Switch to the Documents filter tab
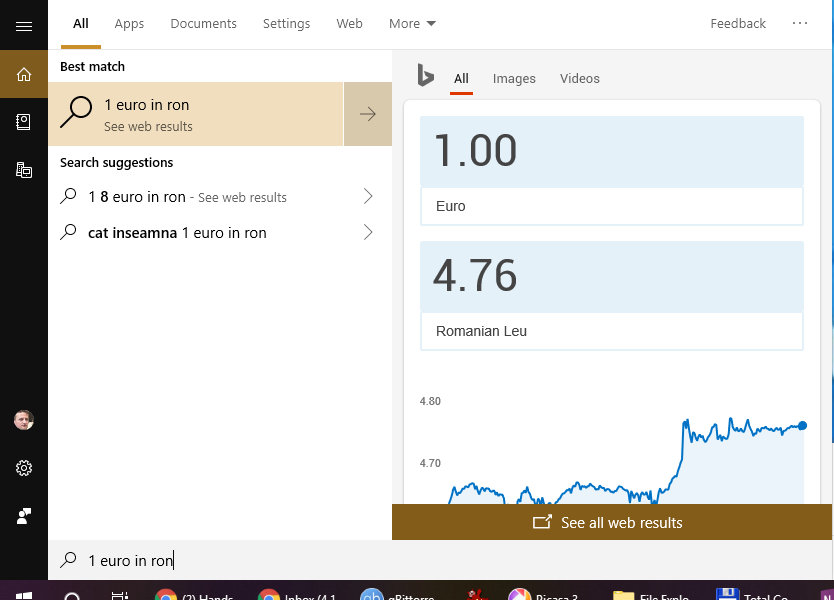 point(203,23)
